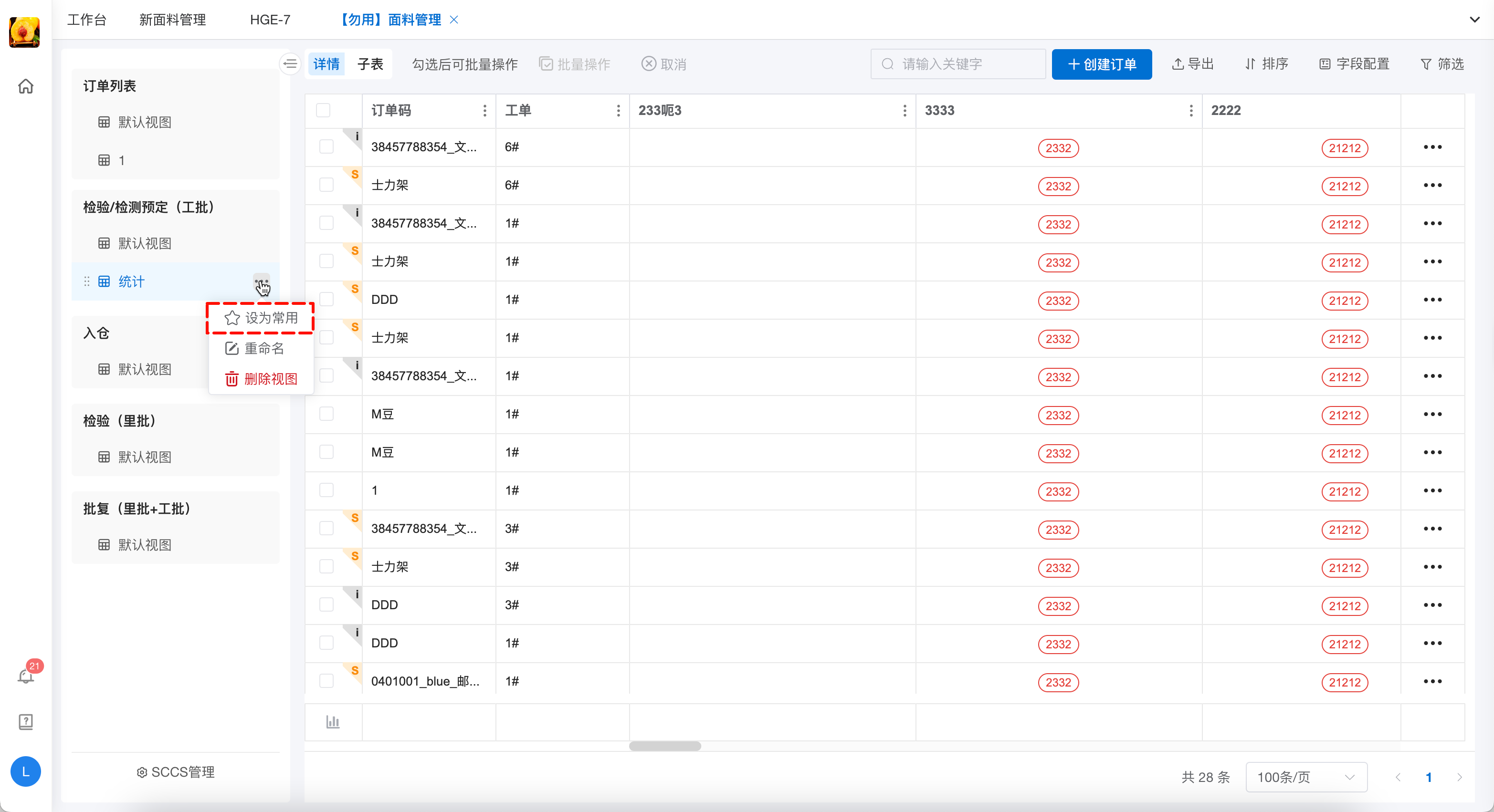1494x812 pixels.
Task: Click the statistics bar chart icon in footer row
Action: click(333, 722)
